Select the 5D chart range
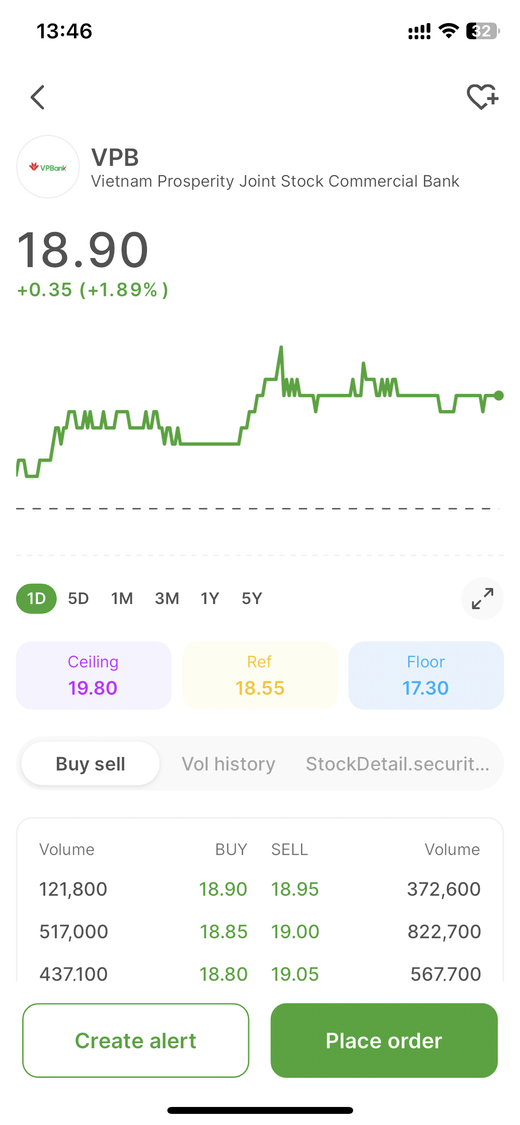The width and height of the screenshot is (520, 1125). coord(78,598)
